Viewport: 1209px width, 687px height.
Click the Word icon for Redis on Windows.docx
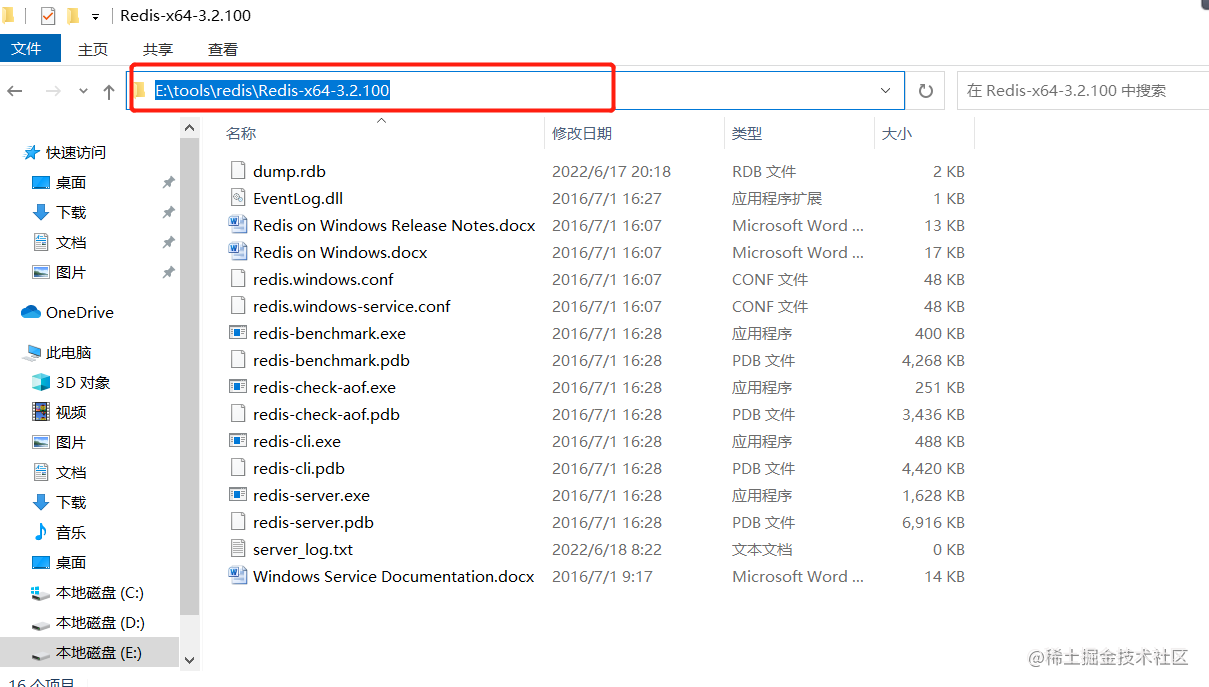(238, 252)
